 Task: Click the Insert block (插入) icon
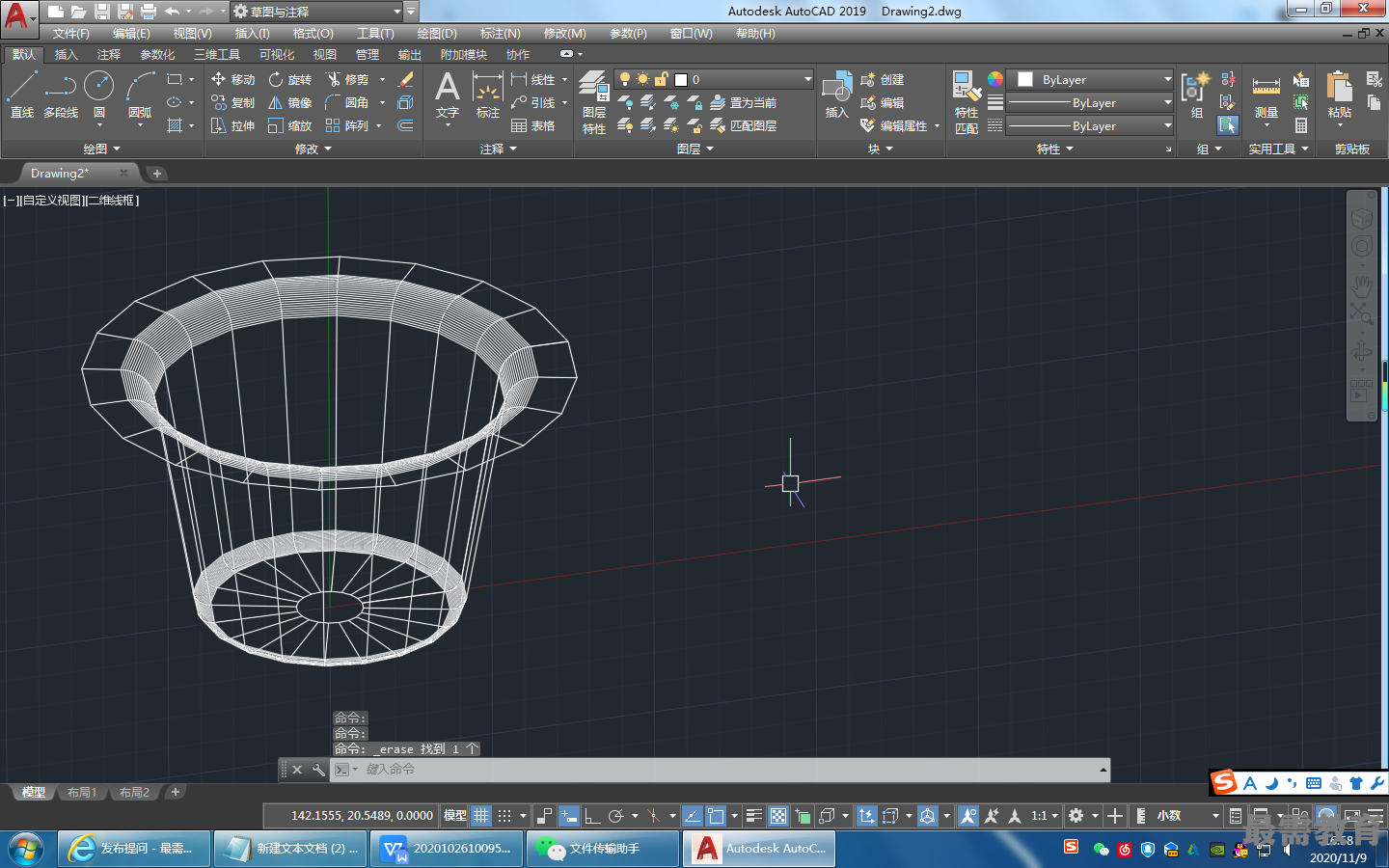pyautogui.click(x=836, y=95)
